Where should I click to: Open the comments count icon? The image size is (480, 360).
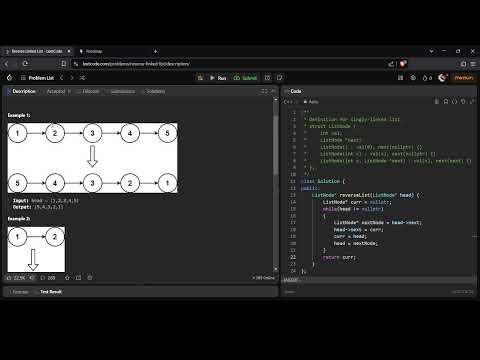click(48, 278)
